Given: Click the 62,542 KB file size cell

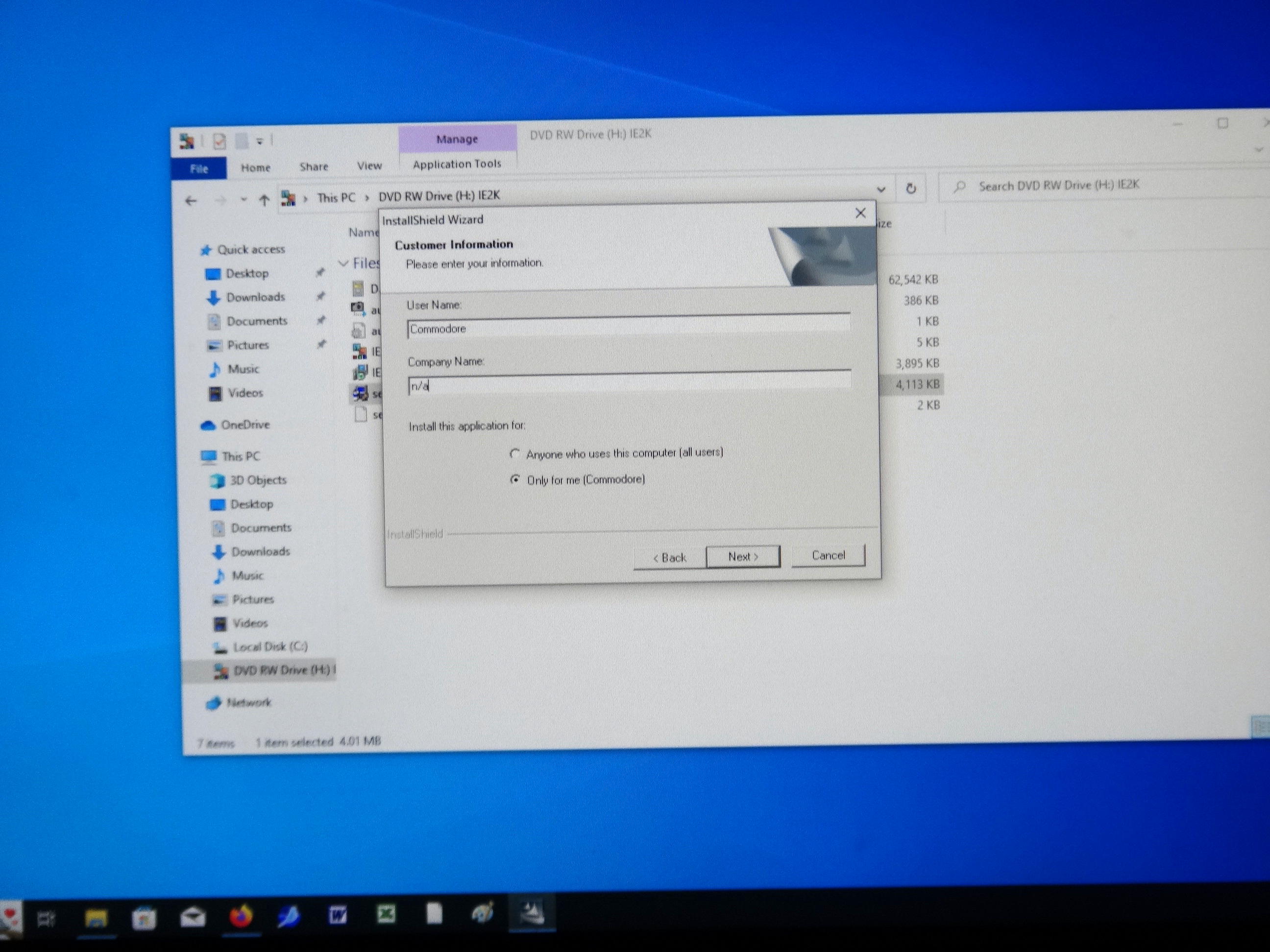Looking at the screenshot, I should tap(913, 280).
